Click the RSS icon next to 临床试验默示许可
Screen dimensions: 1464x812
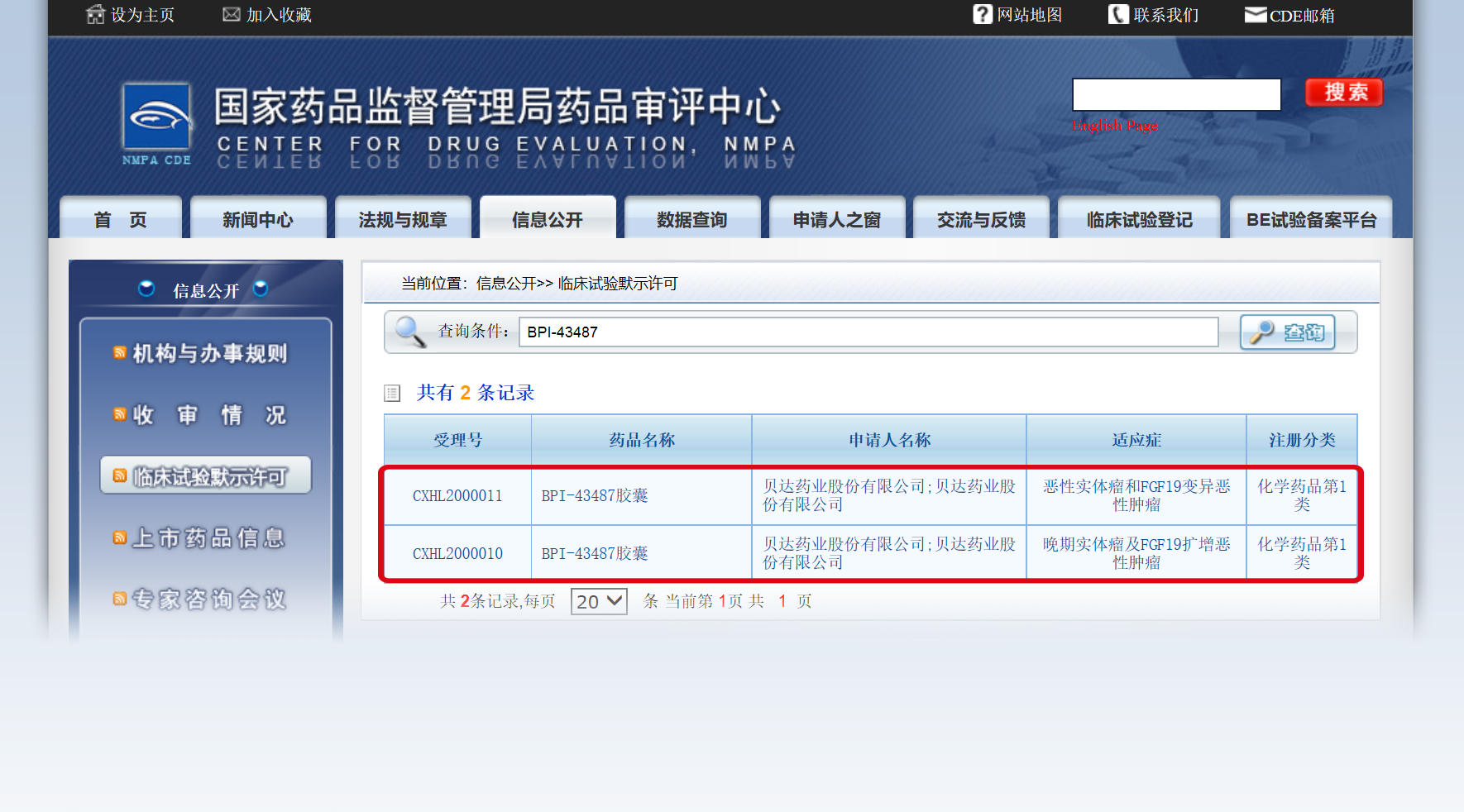click(120, 475)
